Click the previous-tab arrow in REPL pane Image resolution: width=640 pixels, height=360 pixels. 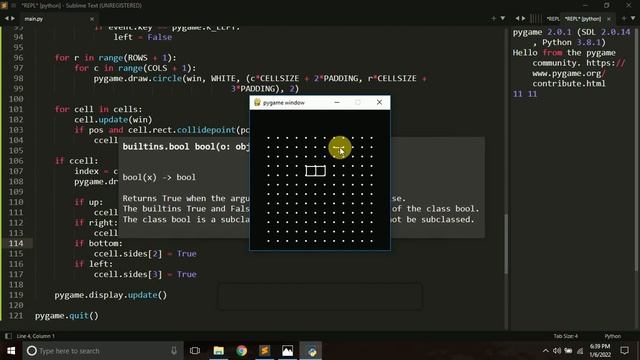pos(517,18)
